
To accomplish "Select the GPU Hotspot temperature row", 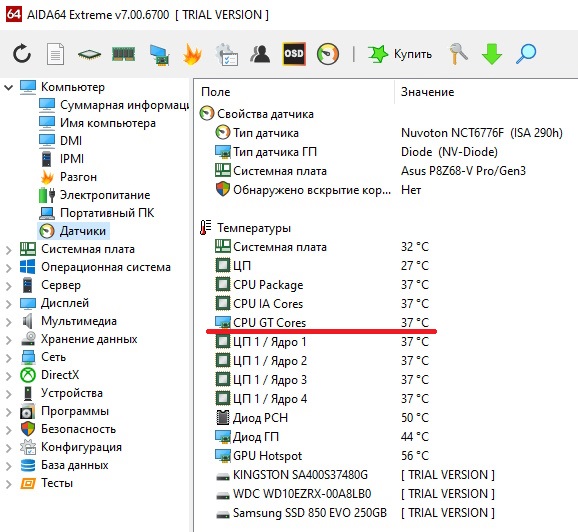I will pos(385,456).
